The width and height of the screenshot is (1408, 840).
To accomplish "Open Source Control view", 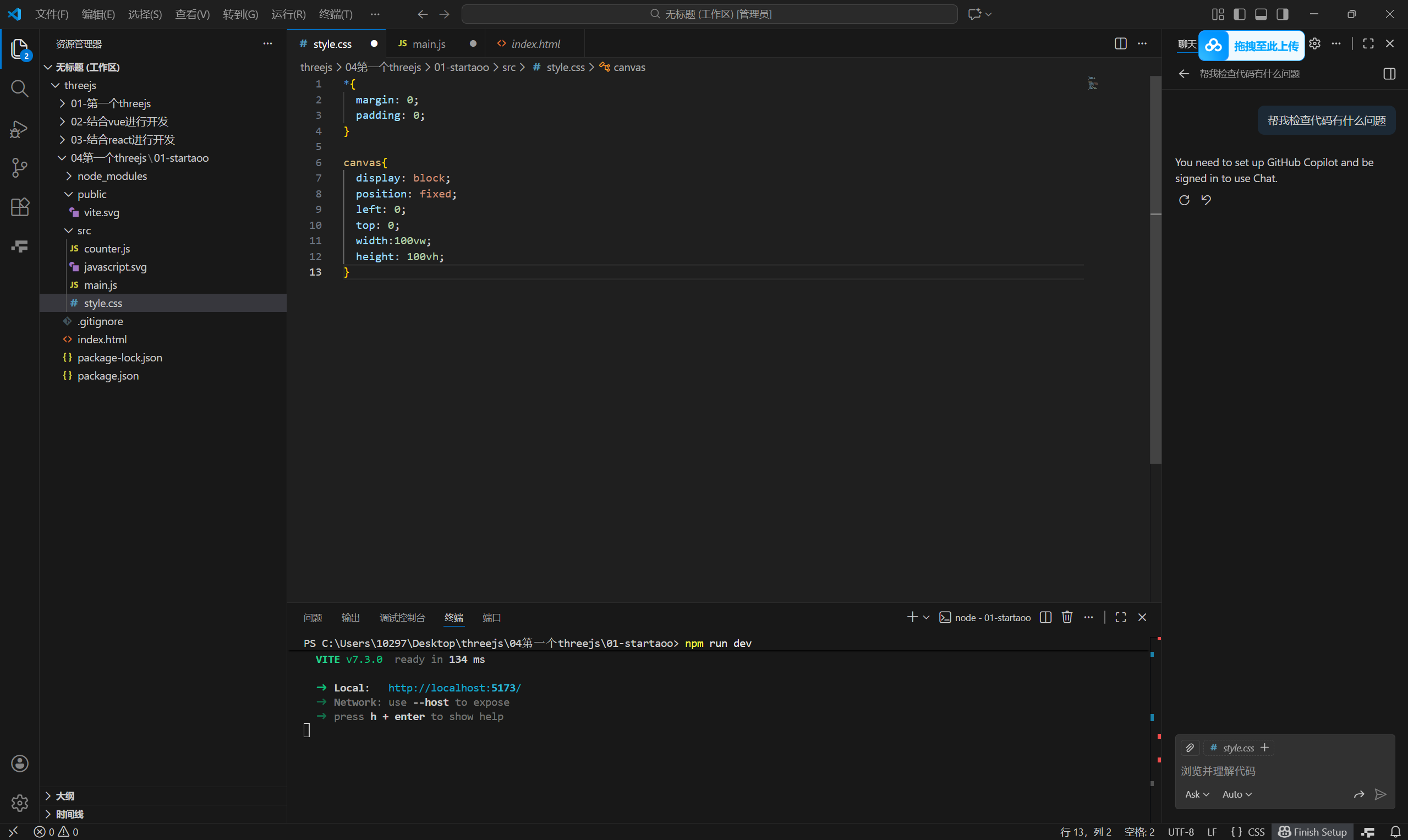I will point(19,168).
